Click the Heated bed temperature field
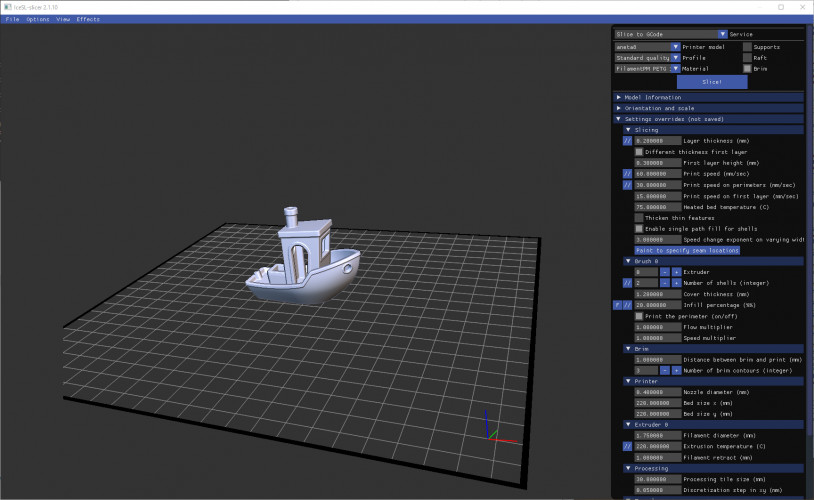The image size is (814, 500). 658,207
